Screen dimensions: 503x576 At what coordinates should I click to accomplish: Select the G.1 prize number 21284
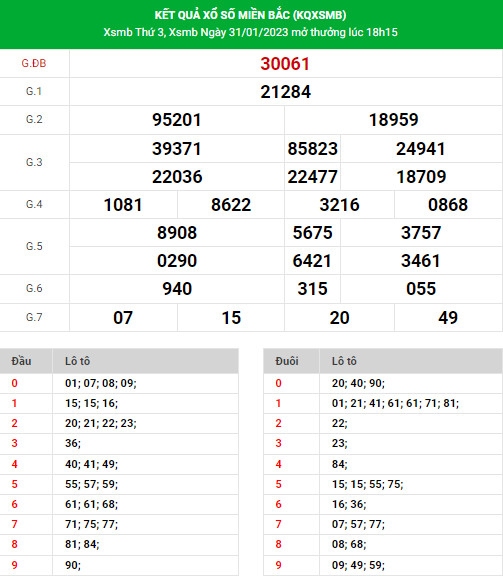(285, 92)
